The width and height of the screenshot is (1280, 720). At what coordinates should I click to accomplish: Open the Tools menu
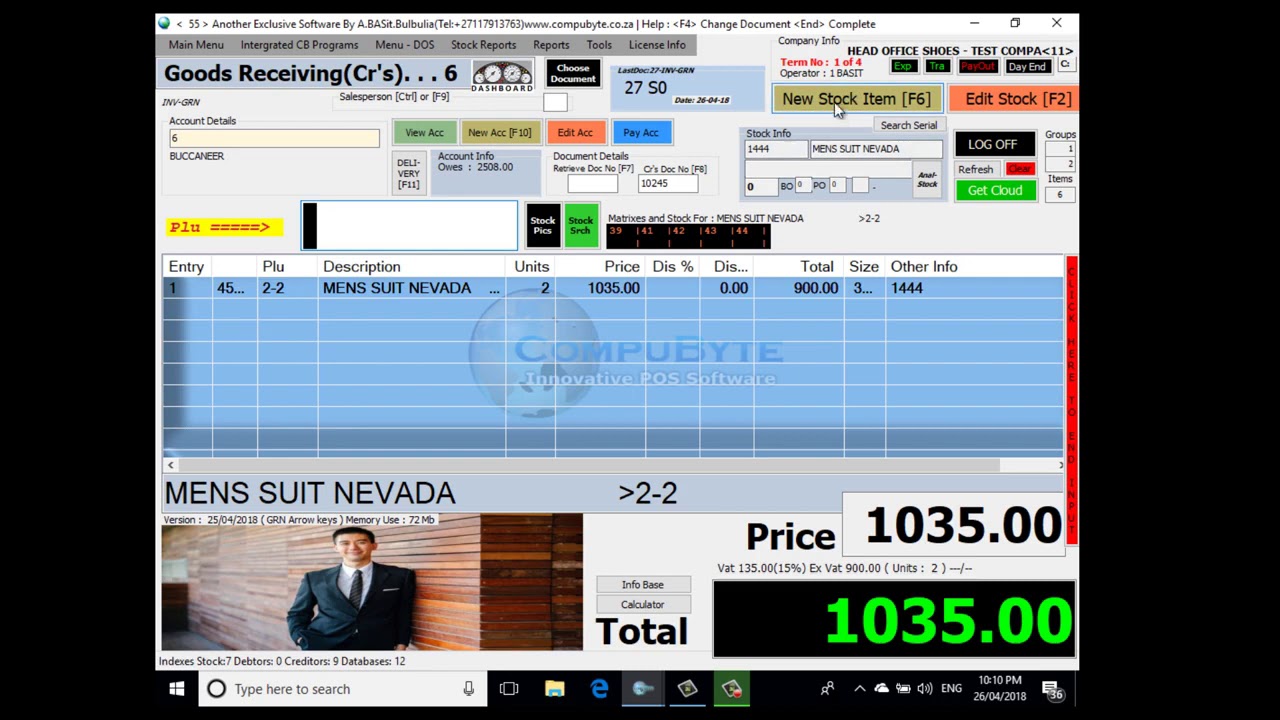pos(599,45)
